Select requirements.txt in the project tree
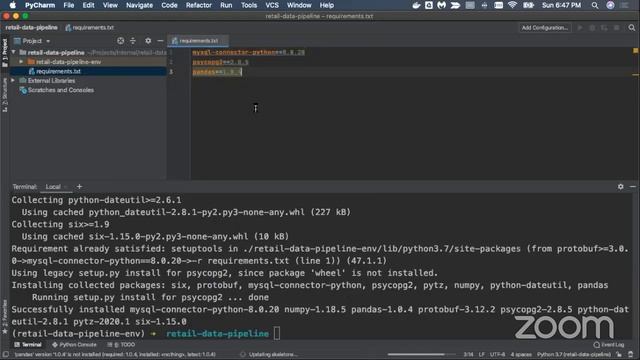Screen dimensions: 640x360 (58, 71)
